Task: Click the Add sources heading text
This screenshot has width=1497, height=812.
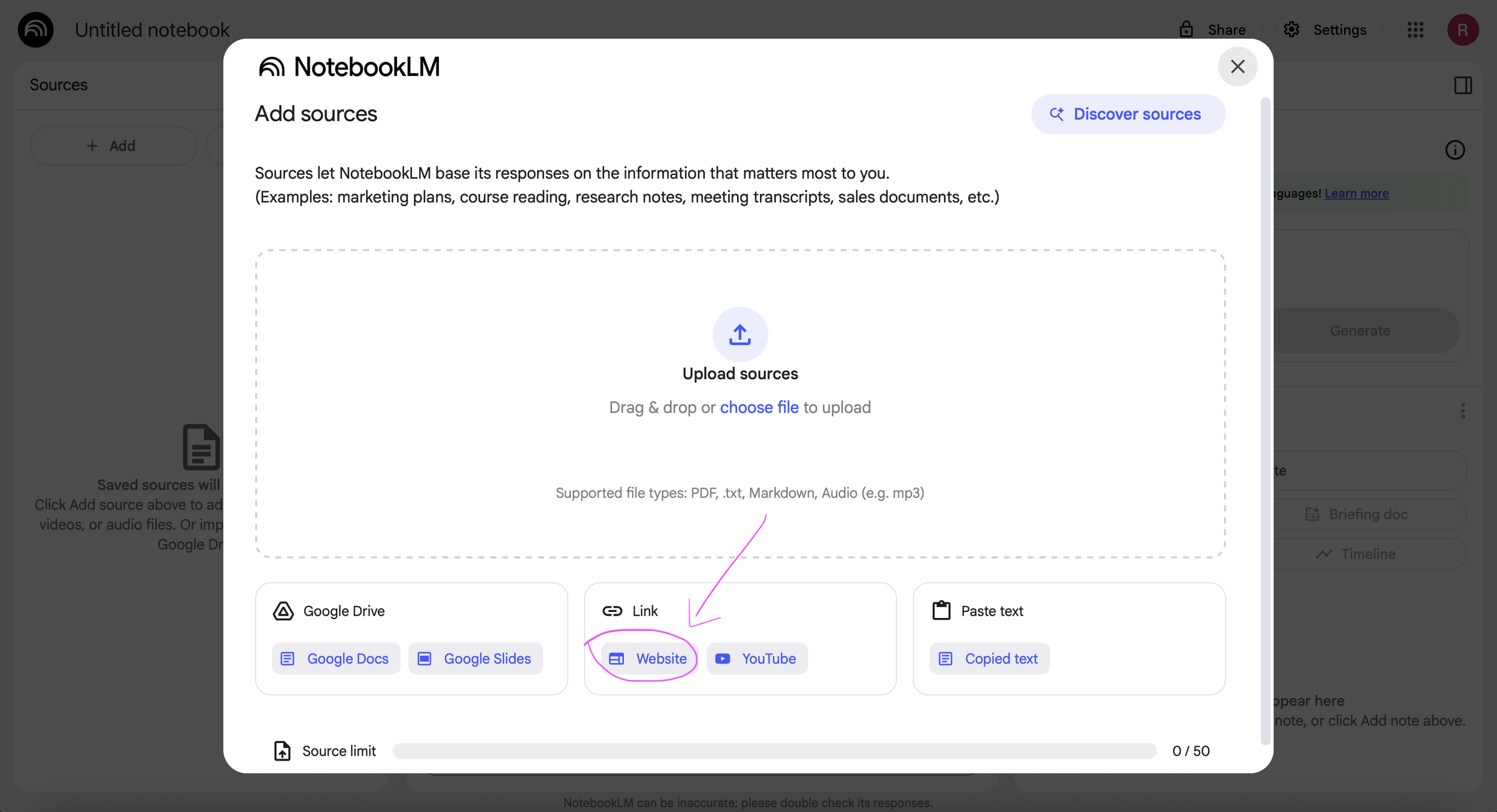Action: [316, 114]
